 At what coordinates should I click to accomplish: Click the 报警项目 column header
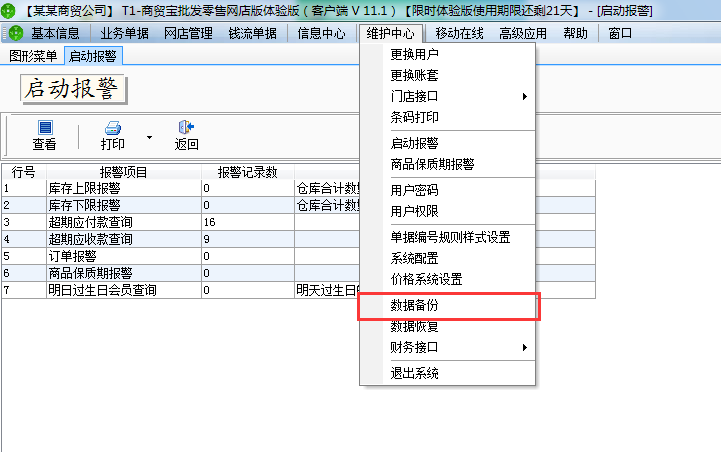(x=124, y=172)
